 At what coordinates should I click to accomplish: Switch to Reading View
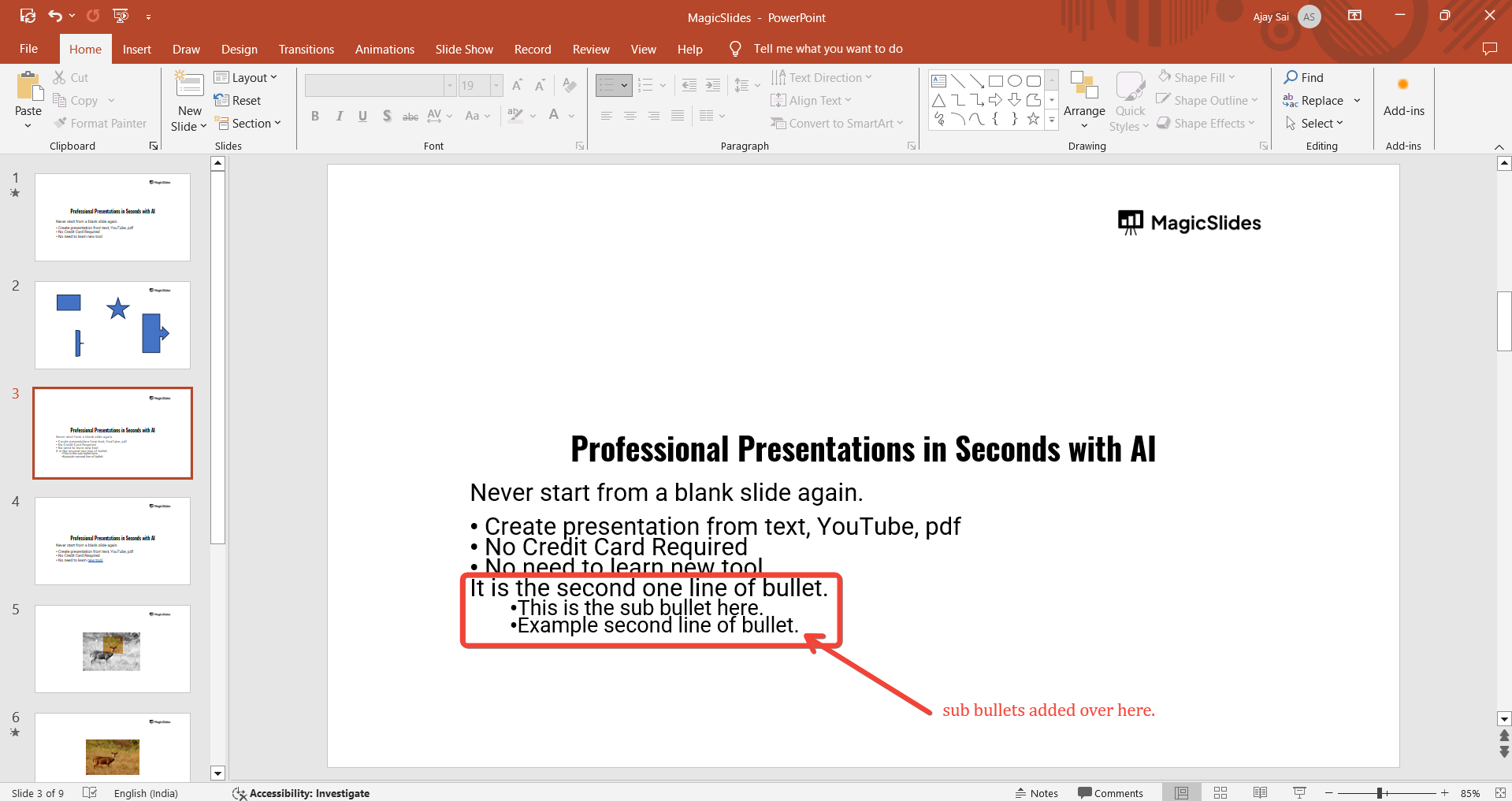click(x=1260, y=793)
